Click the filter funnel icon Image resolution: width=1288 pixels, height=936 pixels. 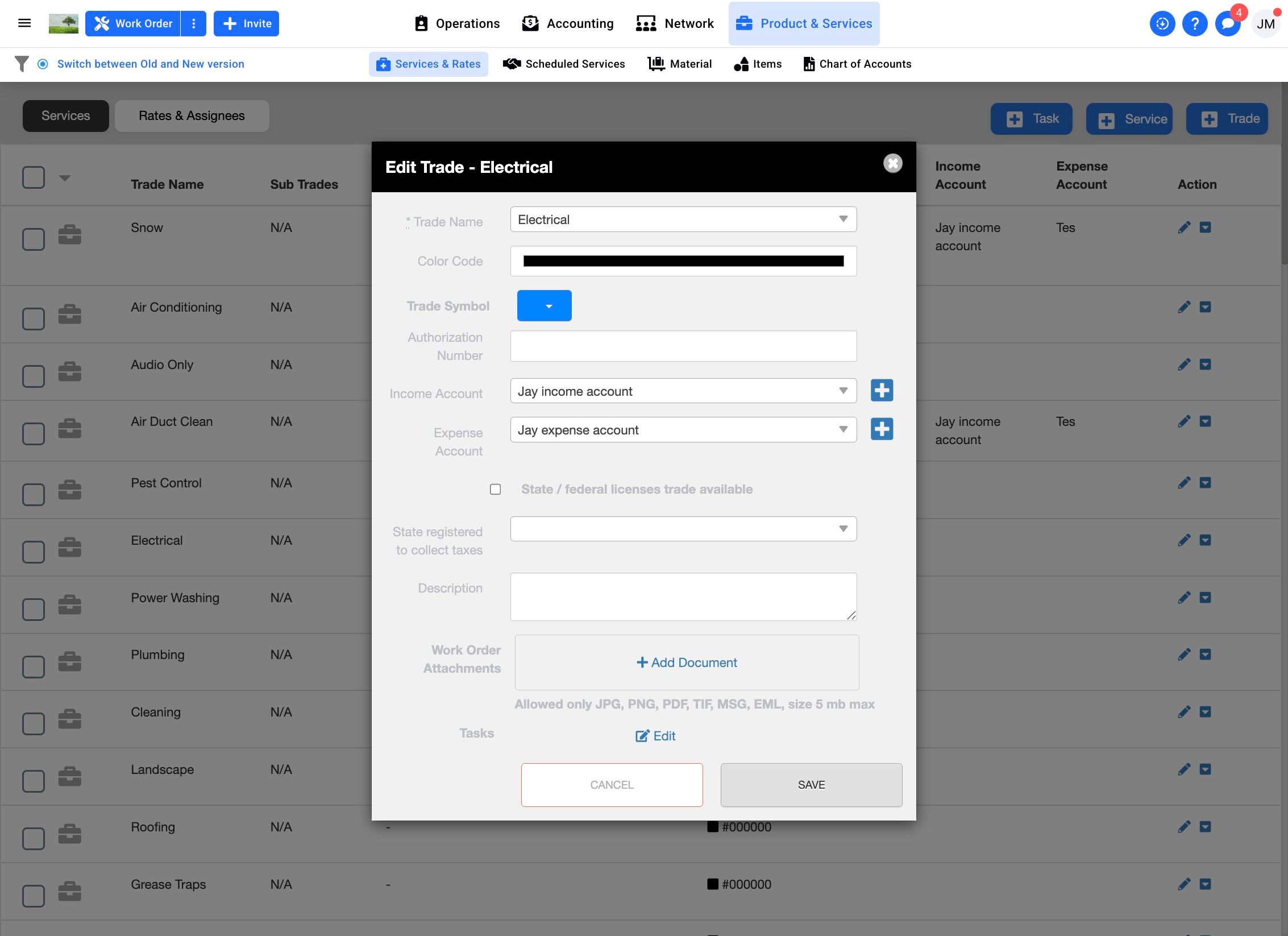(22, 64)
